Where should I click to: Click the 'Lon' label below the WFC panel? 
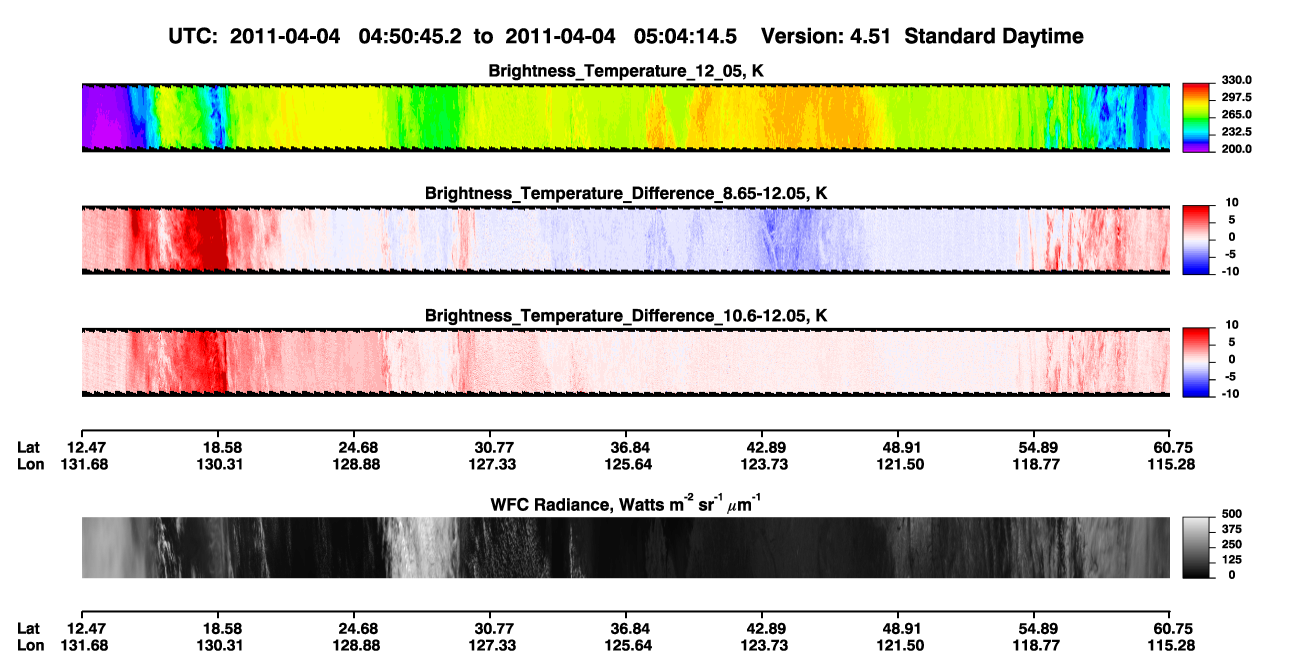(30, 646)
